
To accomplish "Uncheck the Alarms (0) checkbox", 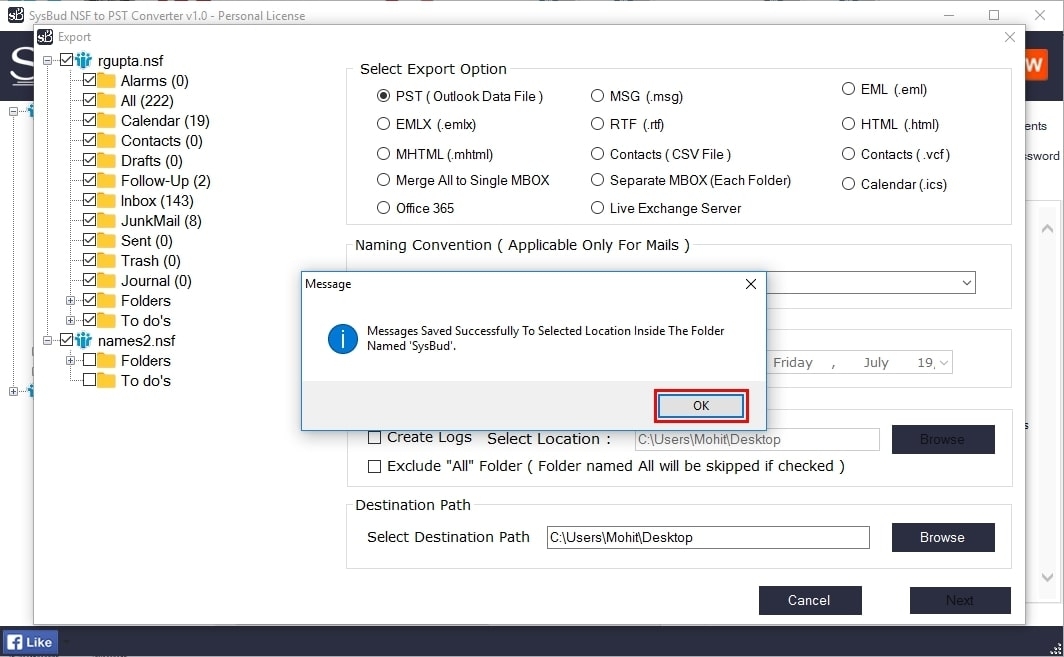I will click(x=89, y=80).
